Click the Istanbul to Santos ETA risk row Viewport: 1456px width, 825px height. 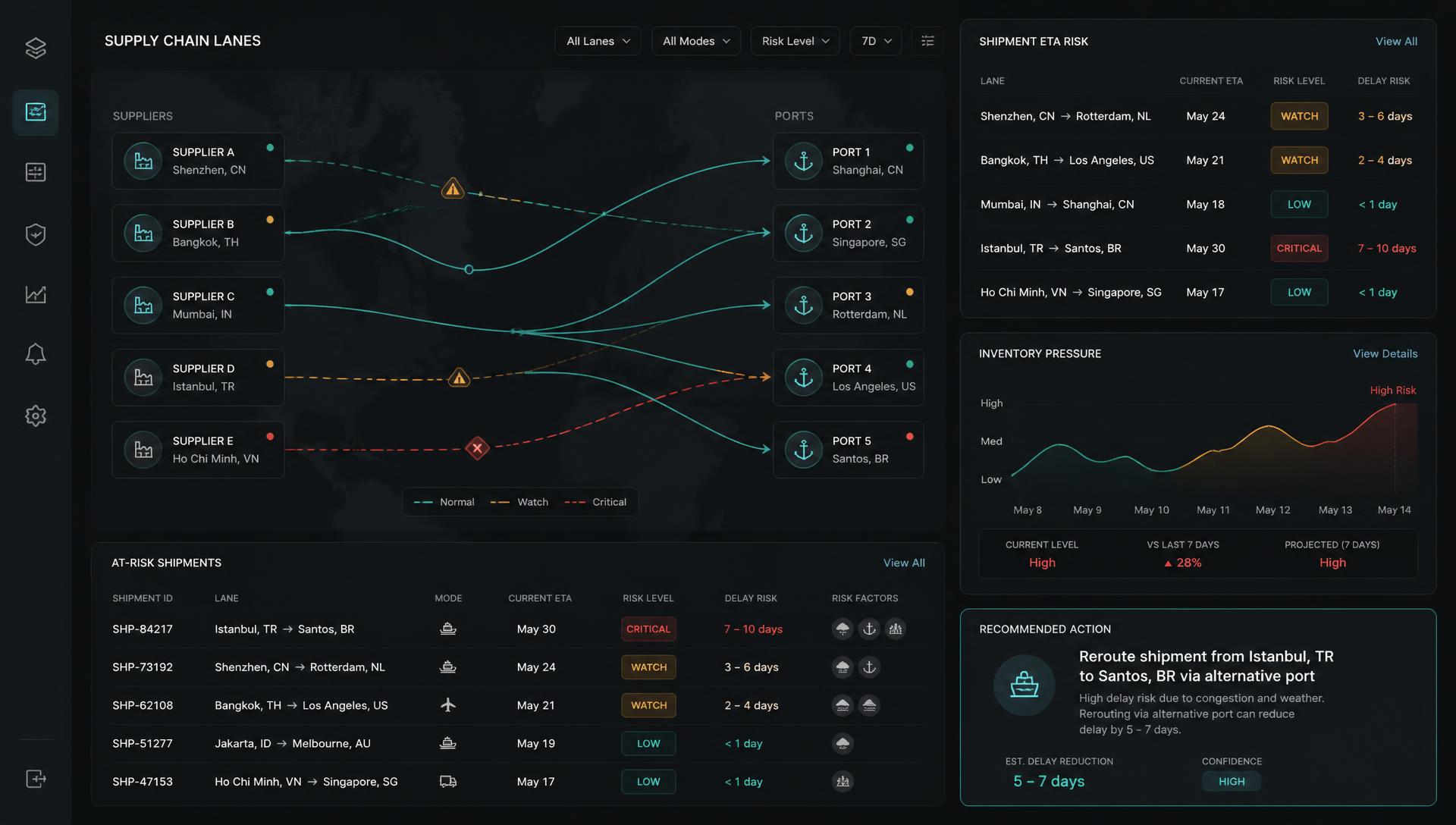point(1198,248)
